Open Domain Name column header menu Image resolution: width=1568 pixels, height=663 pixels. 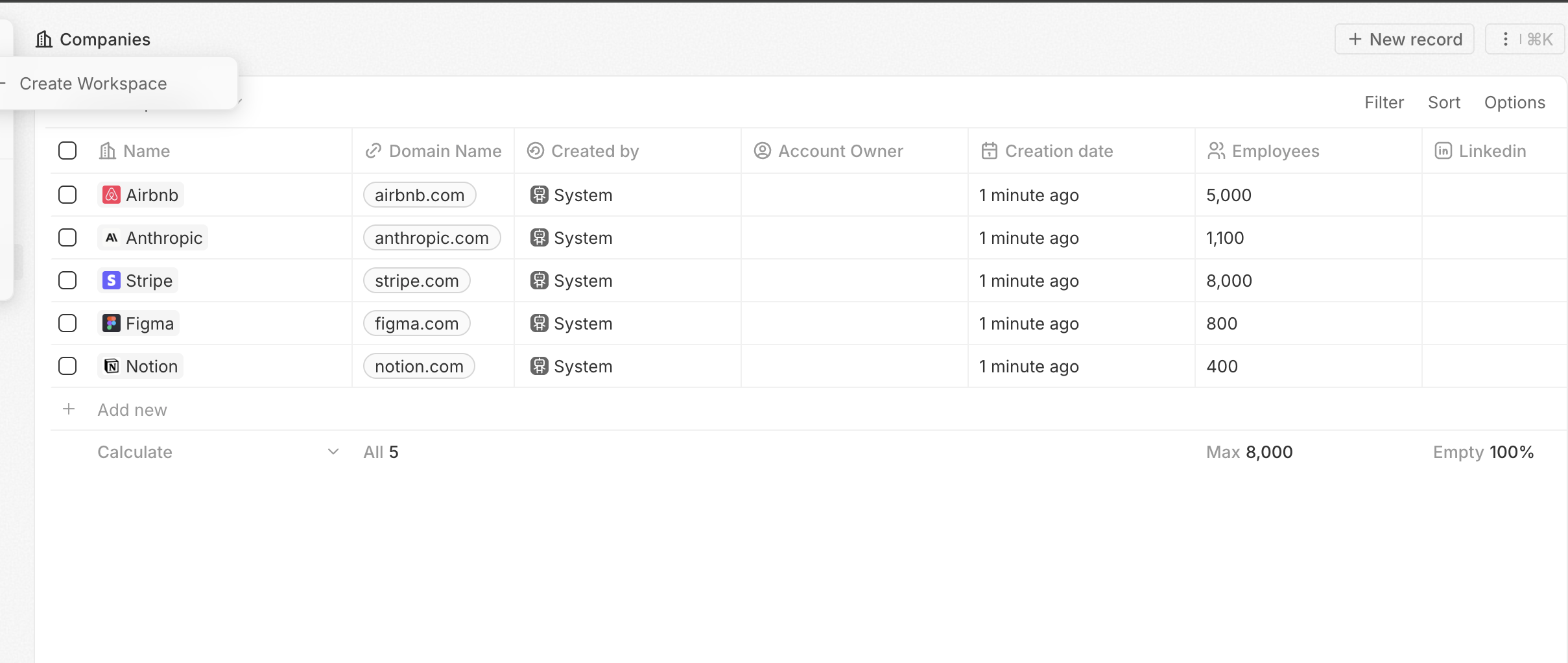click(x=433, y=151)
